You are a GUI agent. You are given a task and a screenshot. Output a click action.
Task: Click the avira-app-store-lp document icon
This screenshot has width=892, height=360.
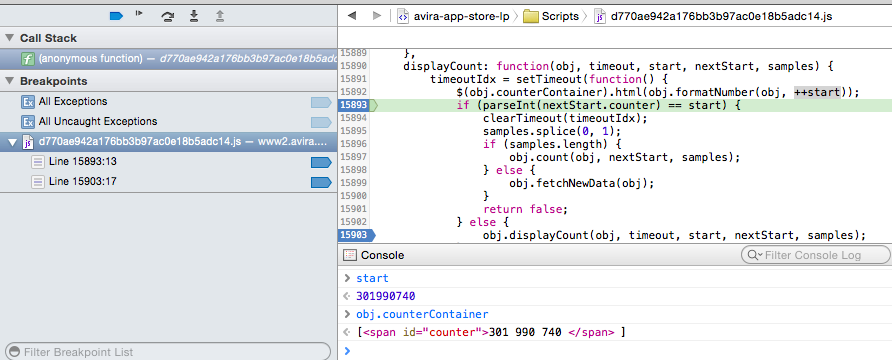403,16
